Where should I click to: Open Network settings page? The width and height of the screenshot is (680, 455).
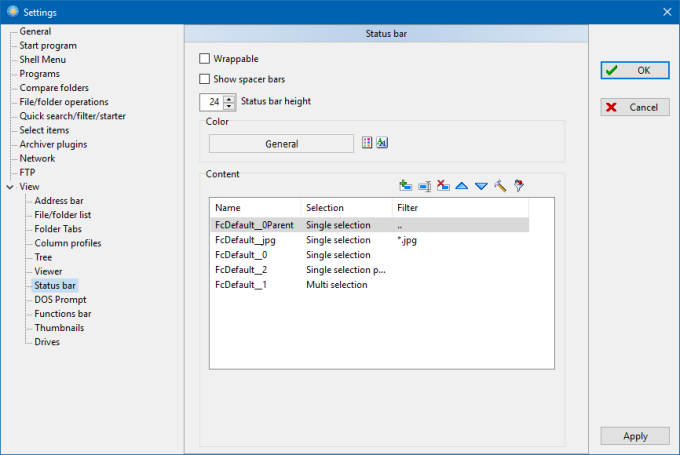tap(37, 158)
